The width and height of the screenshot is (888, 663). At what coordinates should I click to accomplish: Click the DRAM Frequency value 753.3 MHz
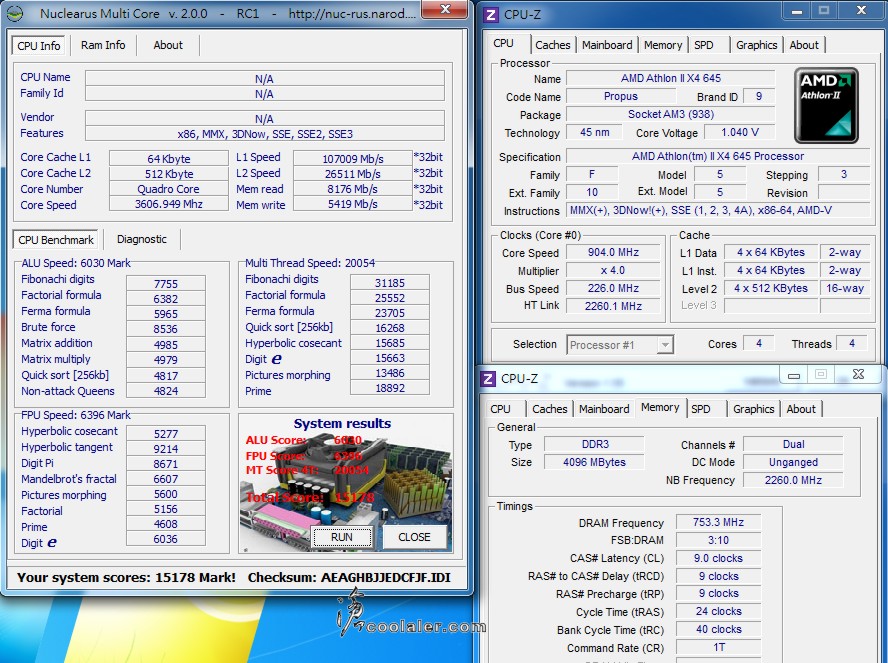click(x=718, y=522)
